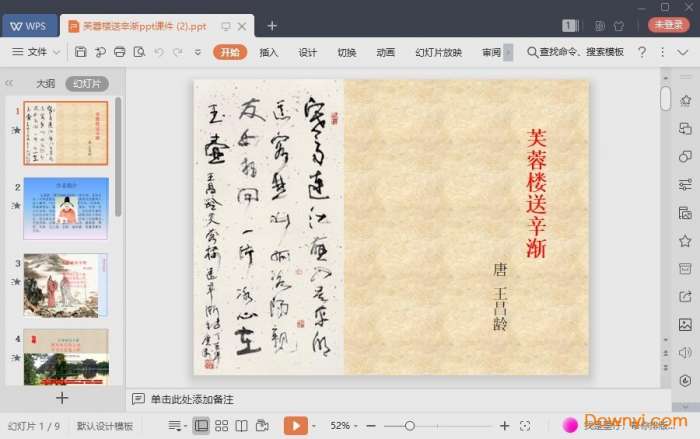Screen dimensions: 700x439
Task: Collapse the ribbon with the chevron
Action: [682, 52]
